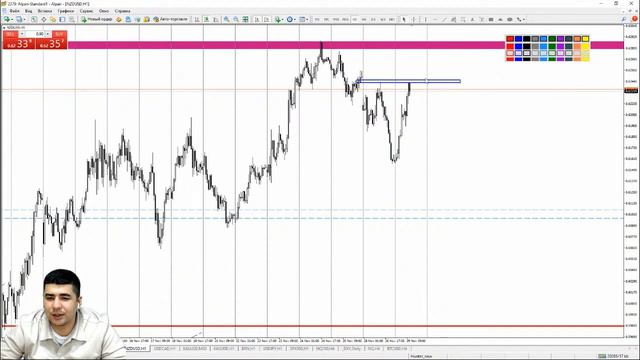The image size is (640, 360).
Task: Switch chart to line chart type
Action: pos(216,19)
